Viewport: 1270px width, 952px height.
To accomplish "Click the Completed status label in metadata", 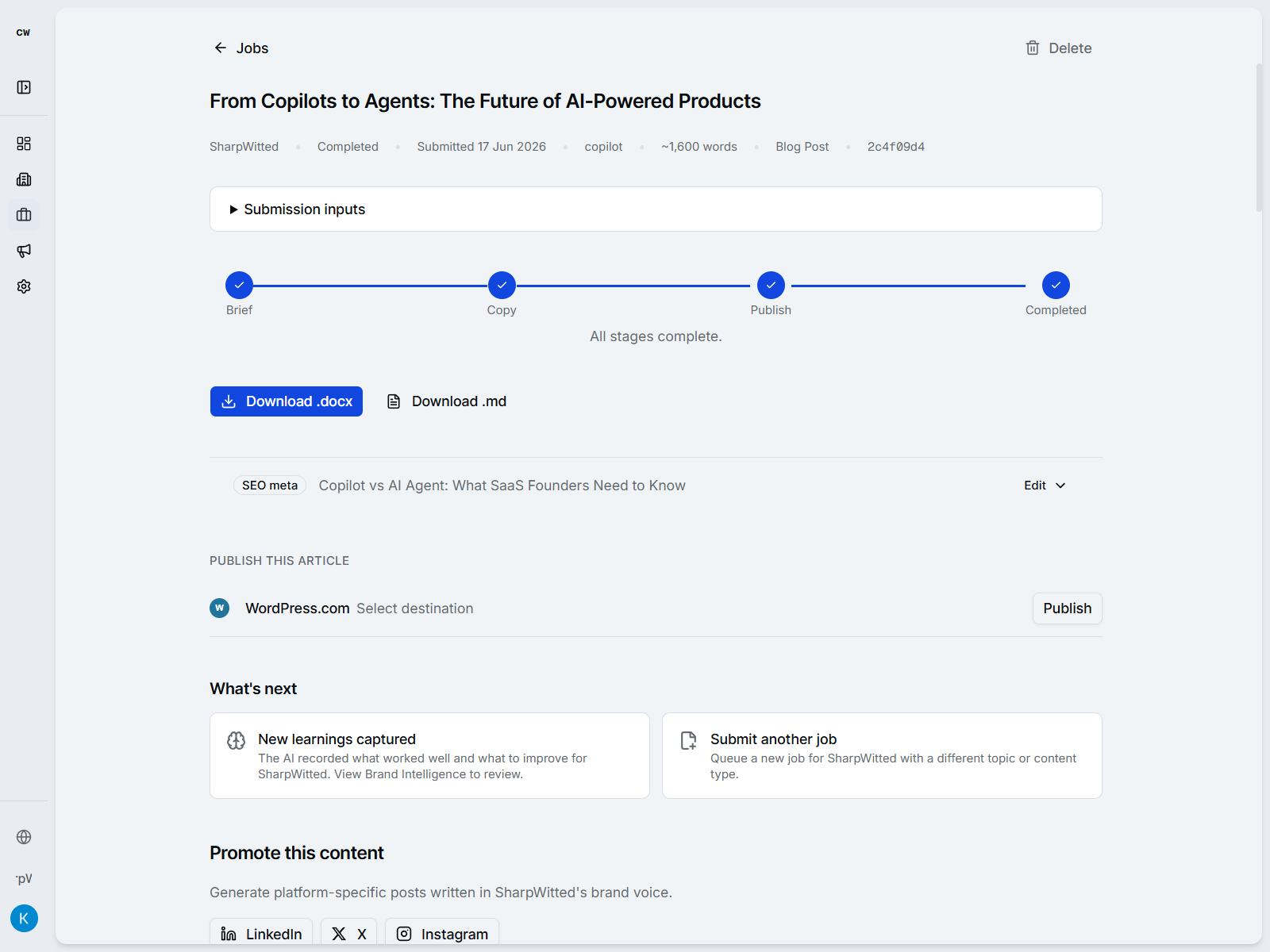I will [348, 147].
